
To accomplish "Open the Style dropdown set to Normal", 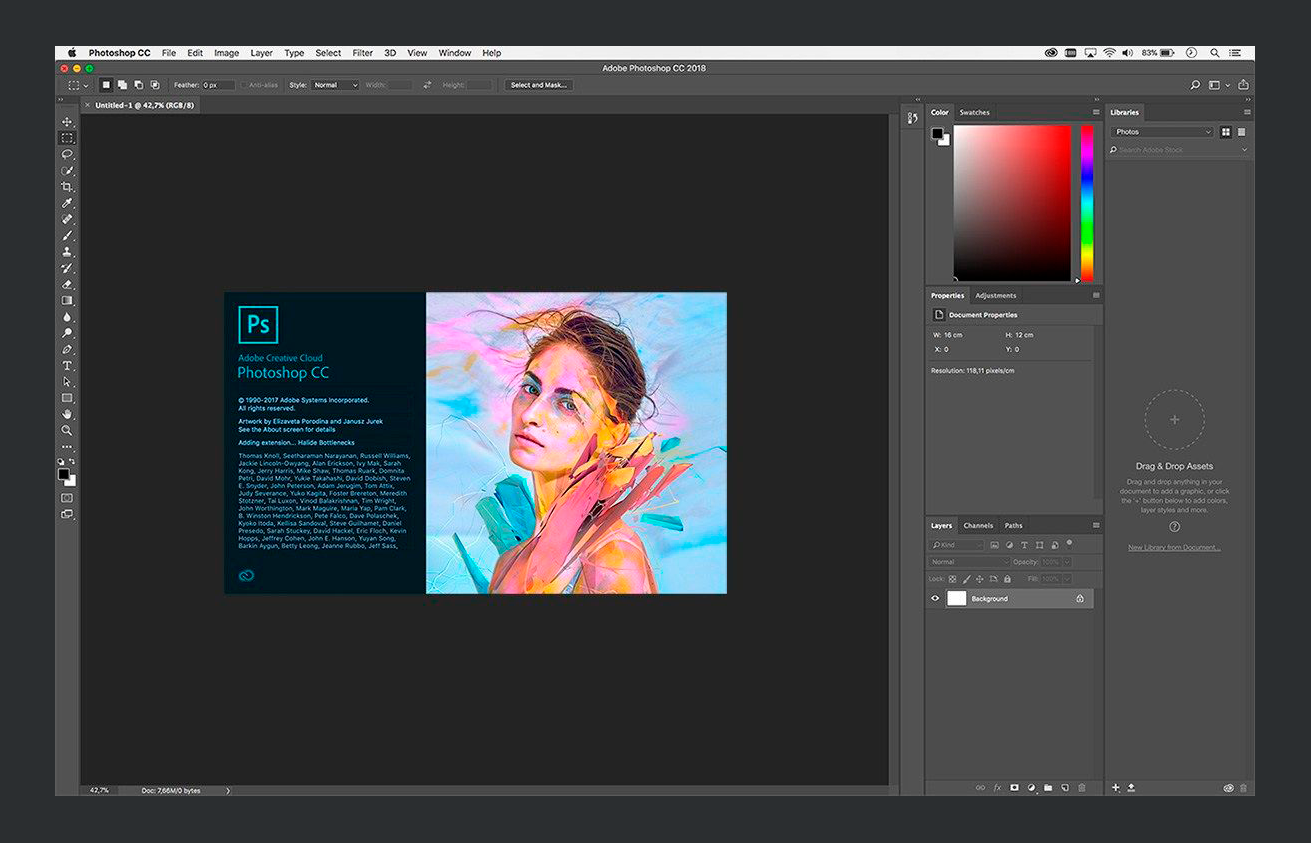I will click(x=335, y=85).
